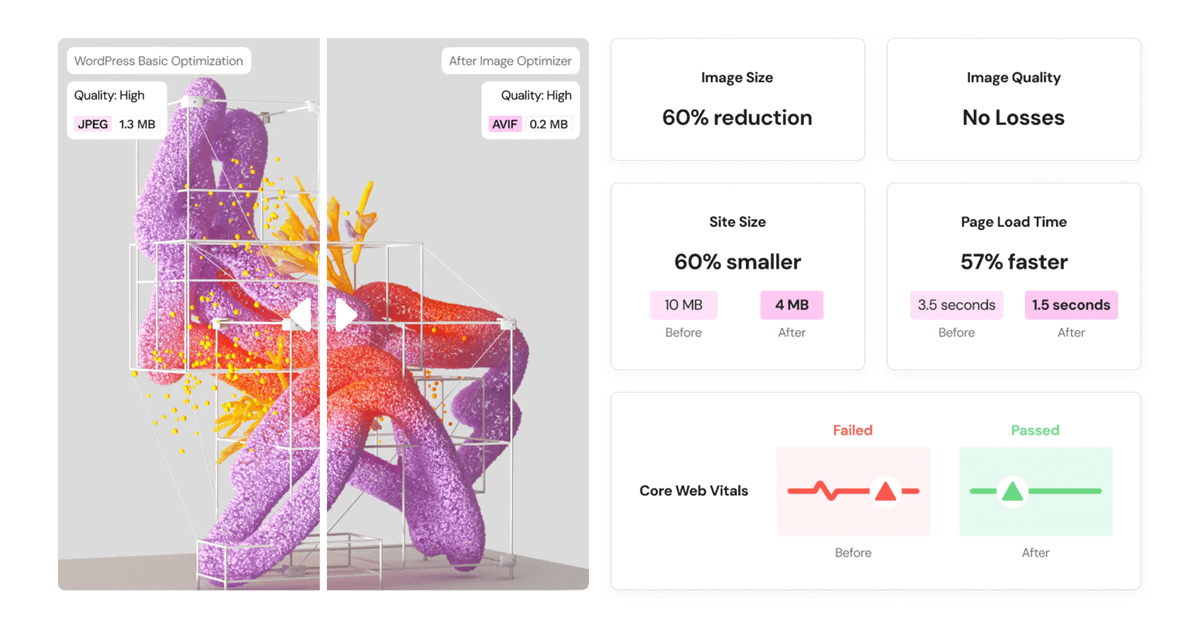Click the red Failed waveform indicator

(853, 490)
